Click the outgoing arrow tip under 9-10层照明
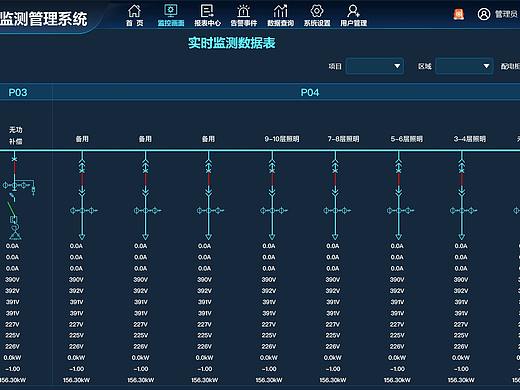This screenshot has width=520, height=390. pos(272,237)
